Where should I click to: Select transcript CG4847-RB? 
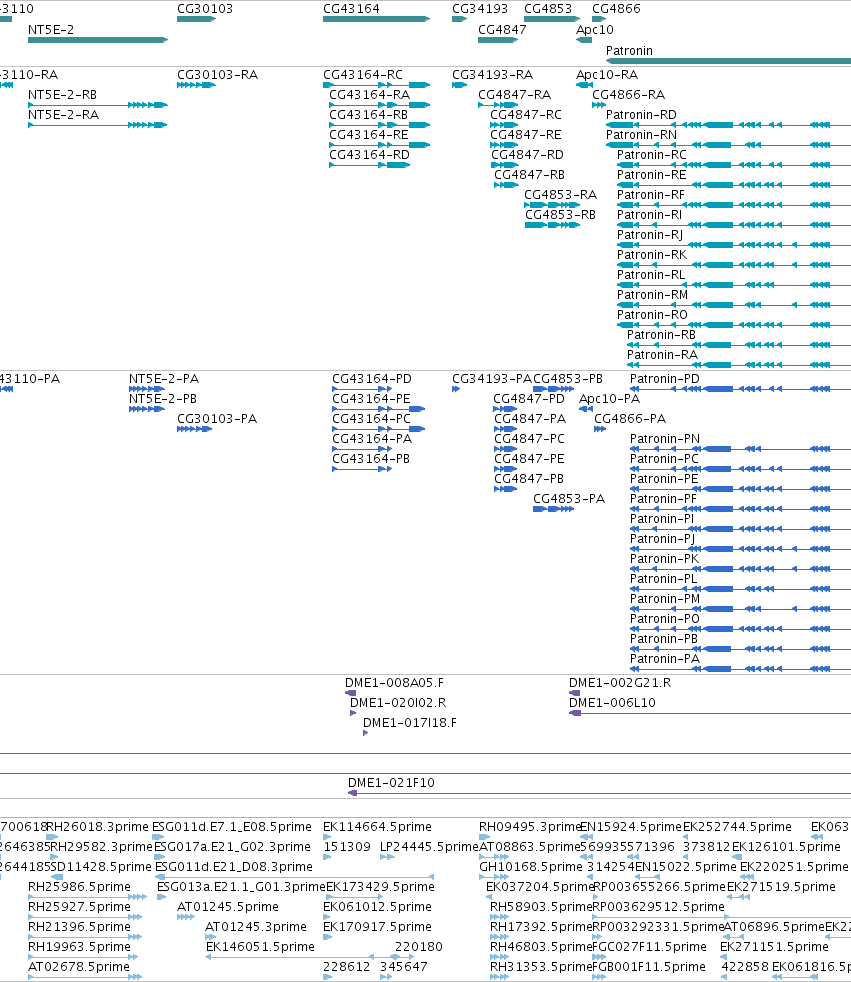point(530,175)
